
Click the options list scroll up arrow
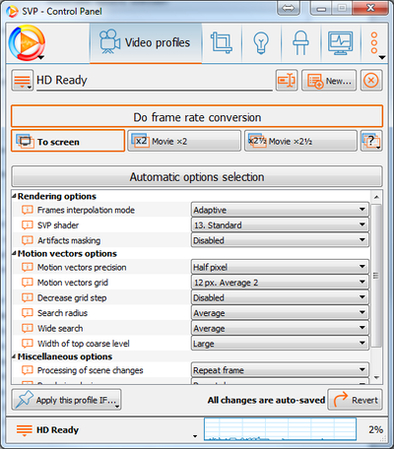coord(376,197)
